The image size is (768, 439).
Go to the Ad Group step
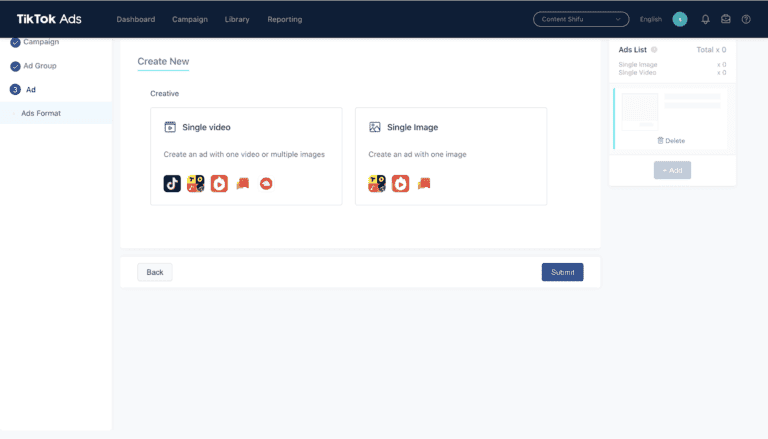click(40, 66)
